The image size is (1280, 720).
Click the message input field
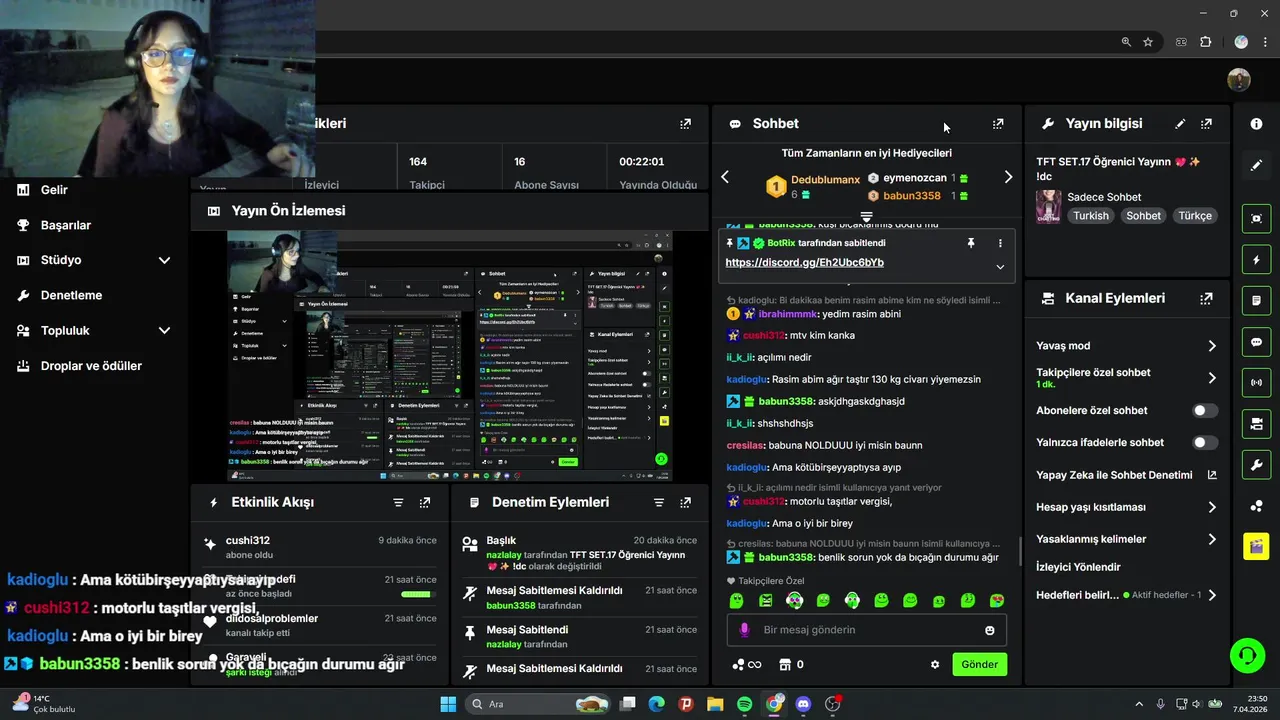[866, 630]
